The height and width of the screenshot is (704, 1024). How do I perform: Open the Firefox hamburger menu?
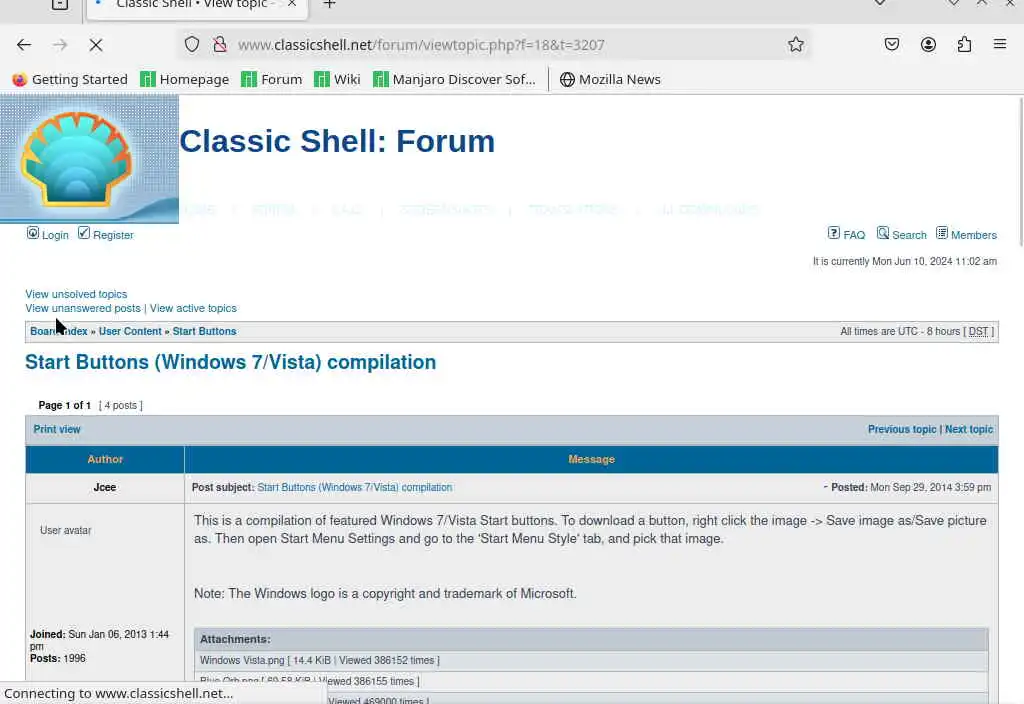pyautogui.click(x=1000, y=44)
